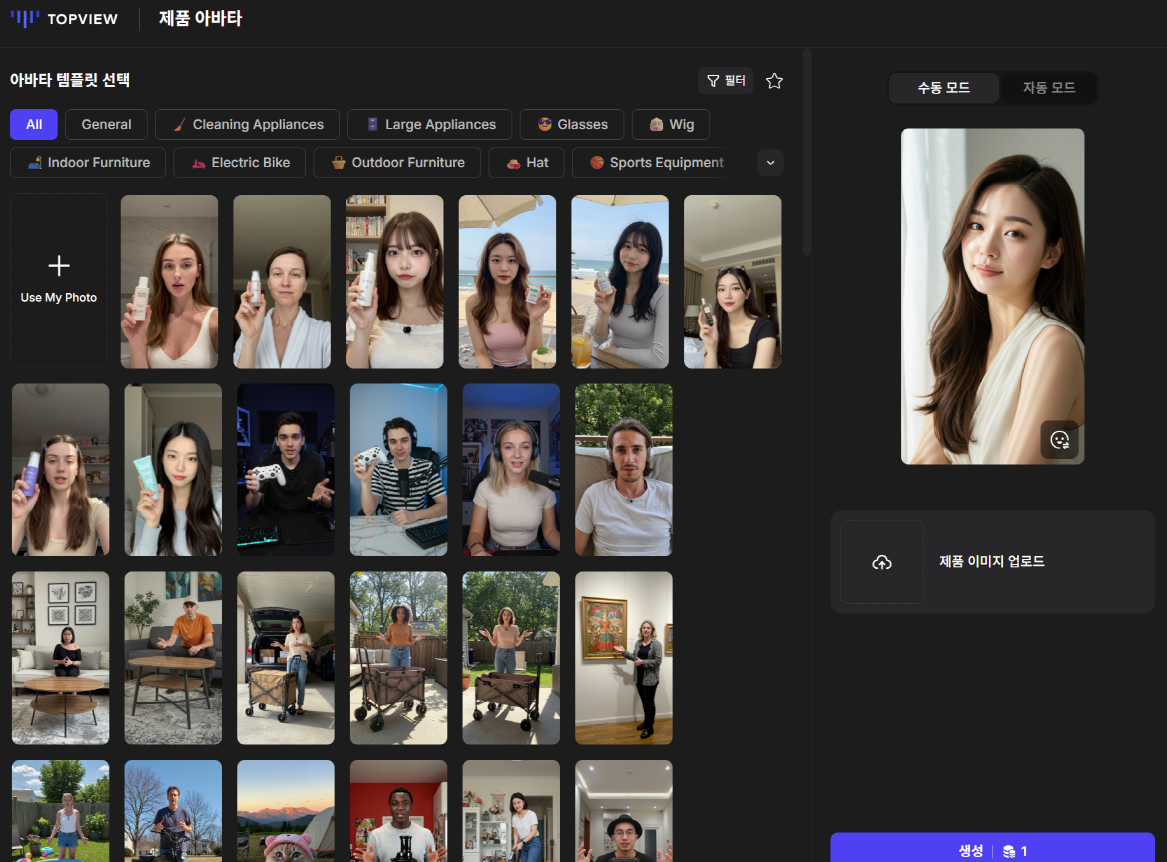This screenshot has width=1167, height=862.
Task: Click the face swap icon on preview
Action: [x=1060, y=440]
